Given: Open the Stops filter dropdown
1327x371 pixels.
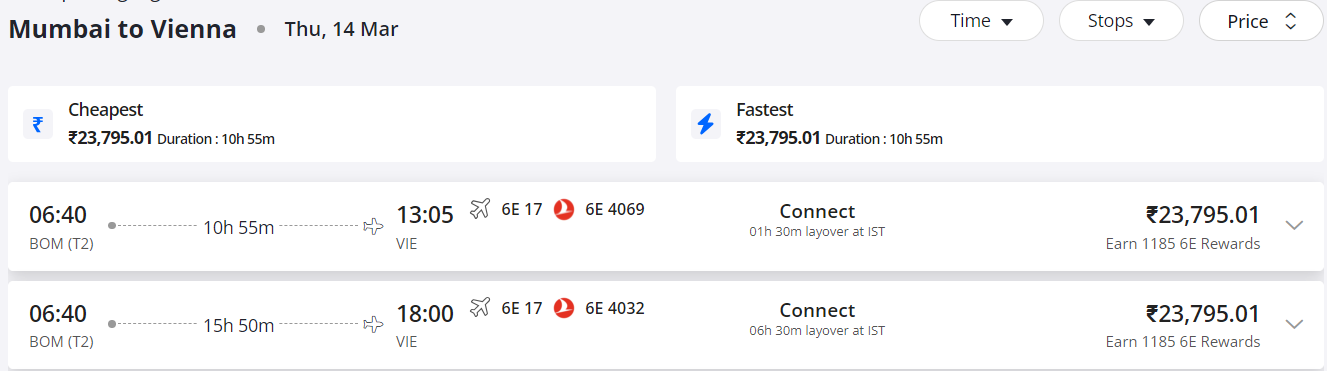Looking at the screenshot, I should click(1121, 21).
